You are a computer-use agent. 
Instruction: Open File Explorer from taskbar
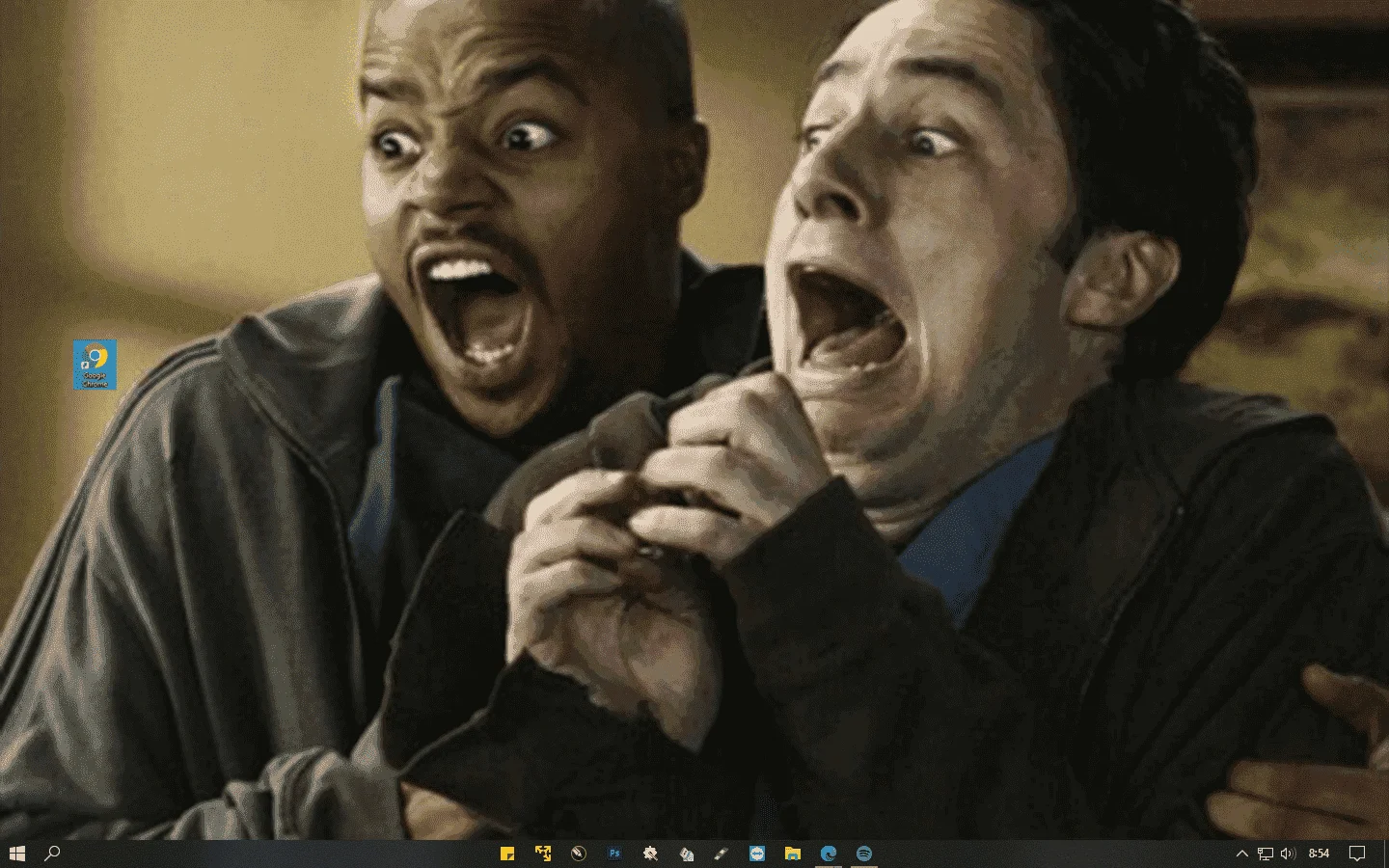pyautogui.click(x=793, y=854)
